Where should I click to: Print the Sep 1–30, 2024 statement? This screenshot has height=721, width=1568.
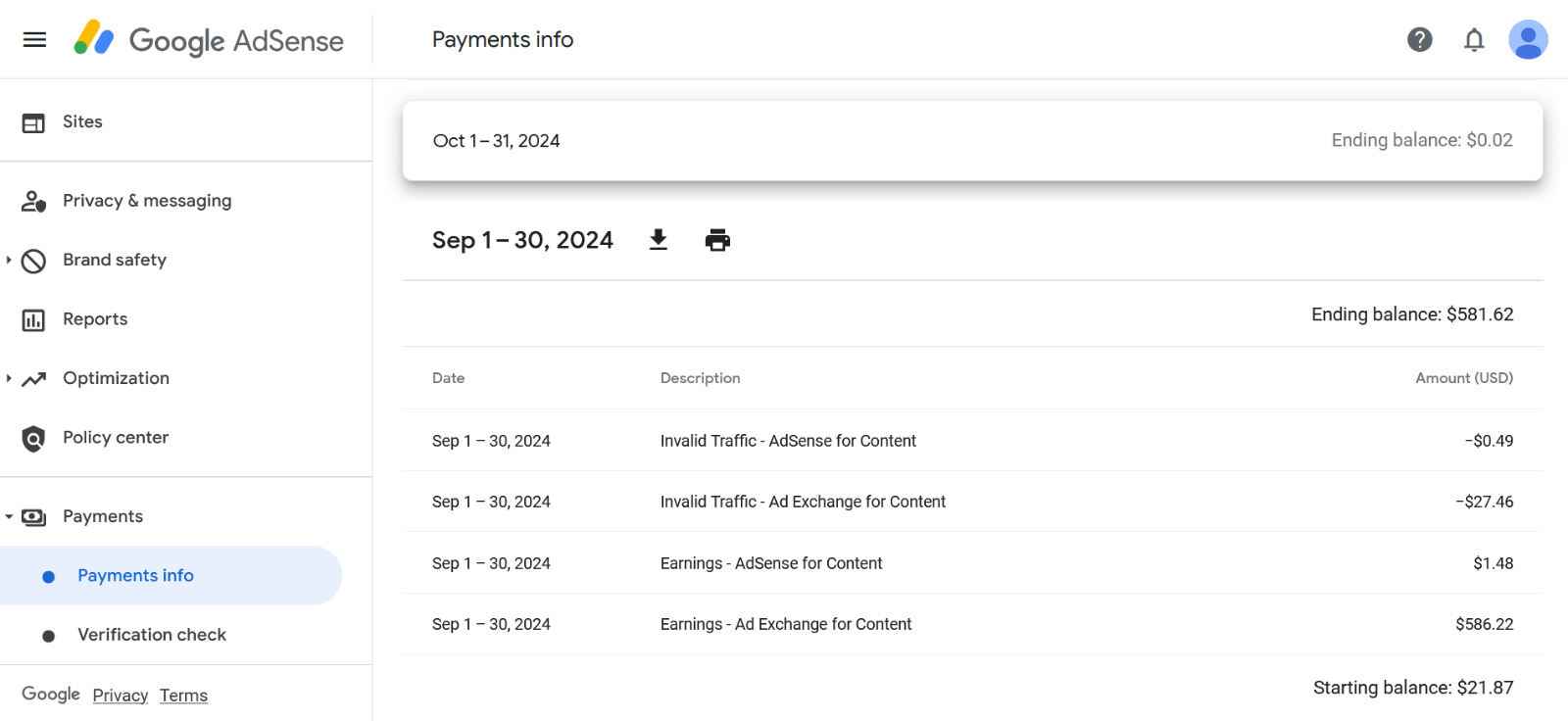(x=717, y=240)
